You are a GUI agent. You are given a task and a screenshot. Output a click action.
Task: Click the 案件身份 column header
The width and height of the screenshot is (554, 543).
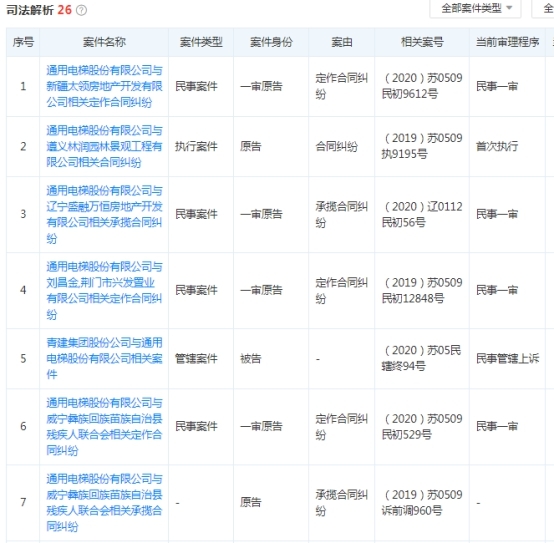[x=271, y=42]
